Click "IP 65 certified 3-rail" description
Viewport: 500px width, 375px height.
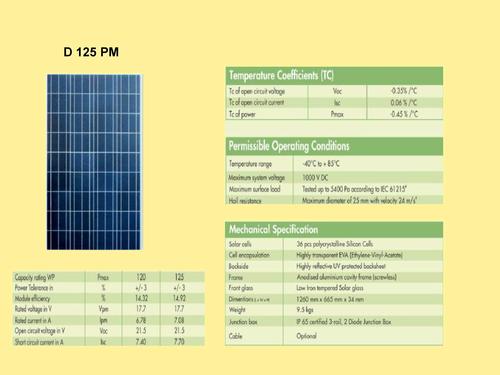(344, 322)
